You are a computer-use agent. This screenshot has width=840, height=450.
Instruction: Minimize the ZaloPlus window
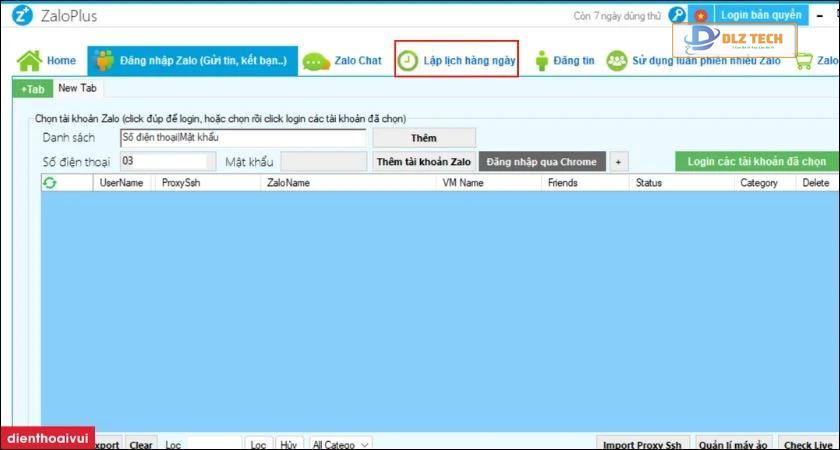(820, 16)
